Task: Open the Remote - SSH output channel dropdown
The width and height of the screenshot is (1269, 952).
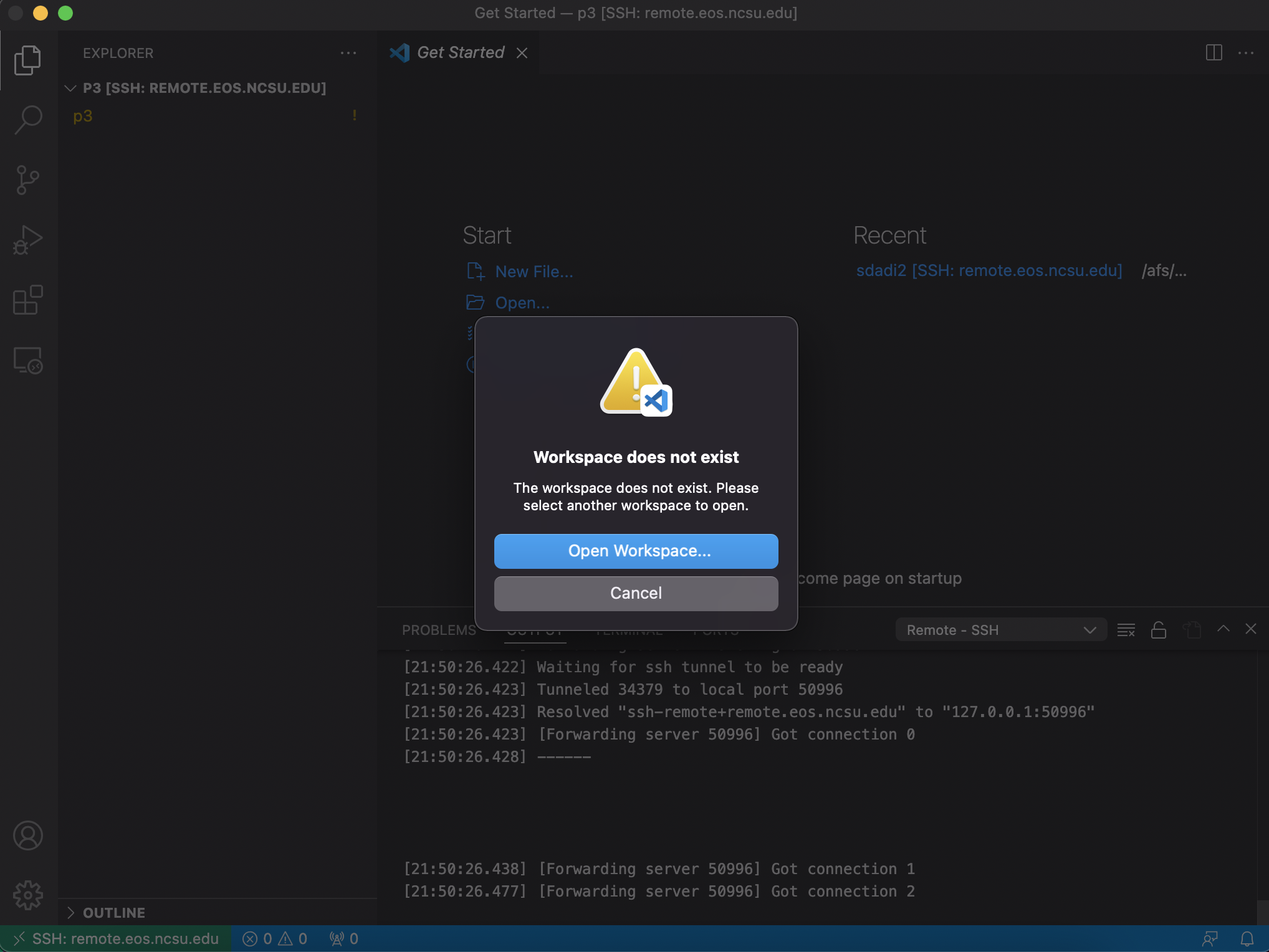Action: pos(1001,630)
